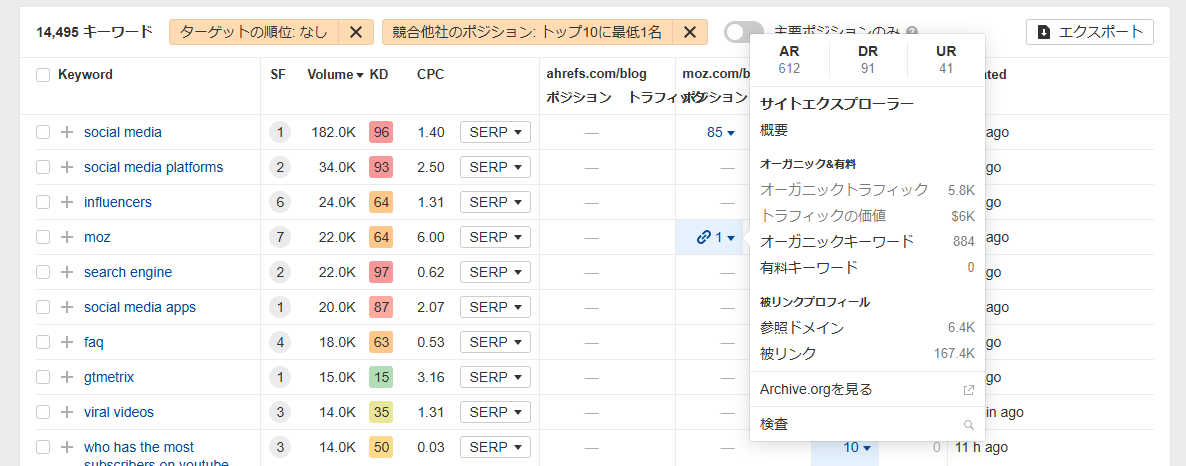The image size is (1186, 466).
Task: Click the エクスポート button
Action: point(1090,32)
